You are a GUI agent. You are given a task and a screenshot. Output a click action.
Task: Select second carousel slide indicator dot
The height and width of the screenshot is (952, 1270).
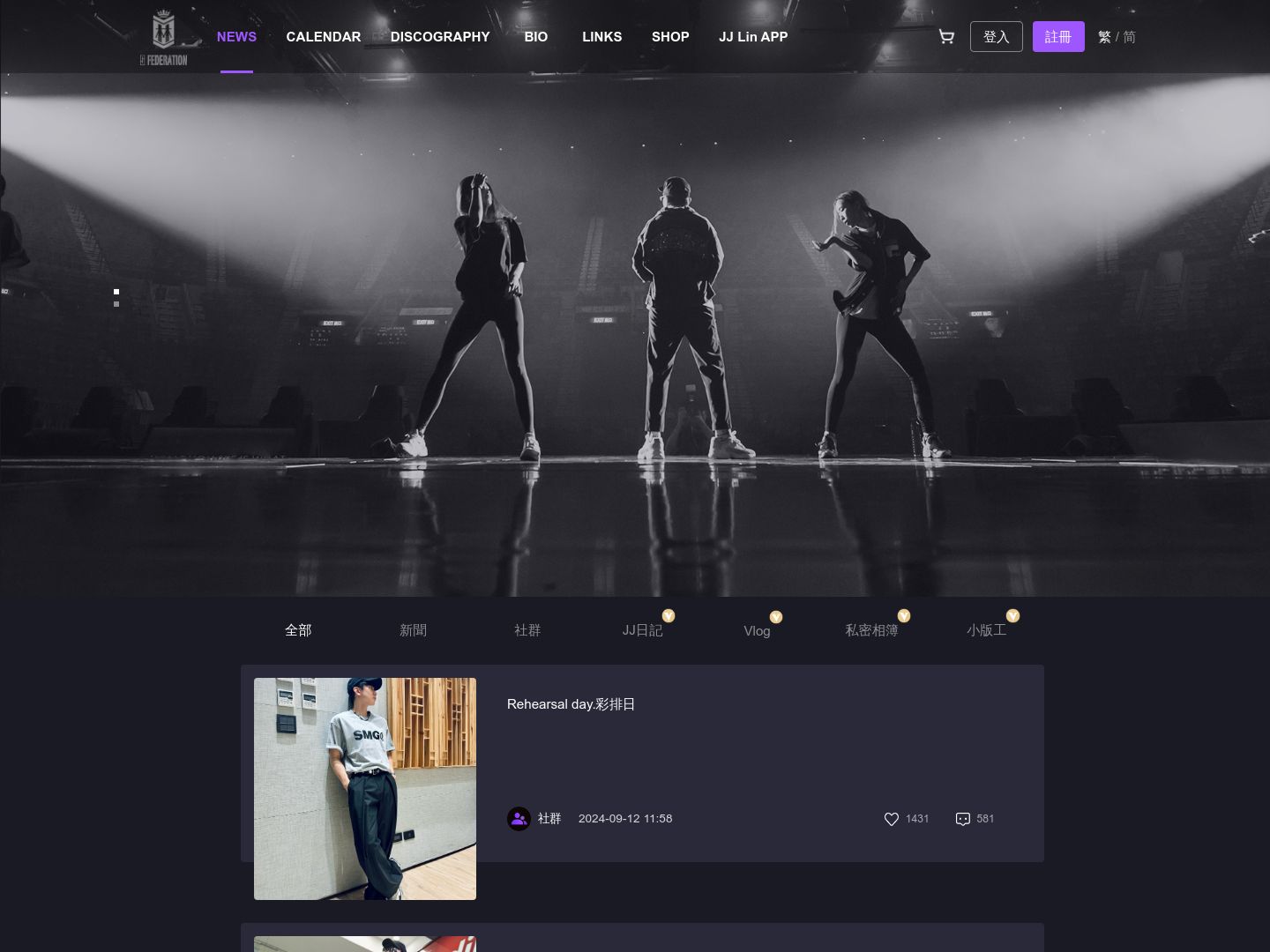pos(116,304)
